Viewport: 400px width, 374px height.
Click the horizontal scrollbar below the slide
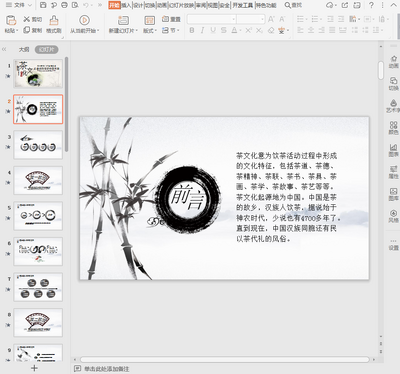point(224,360)
